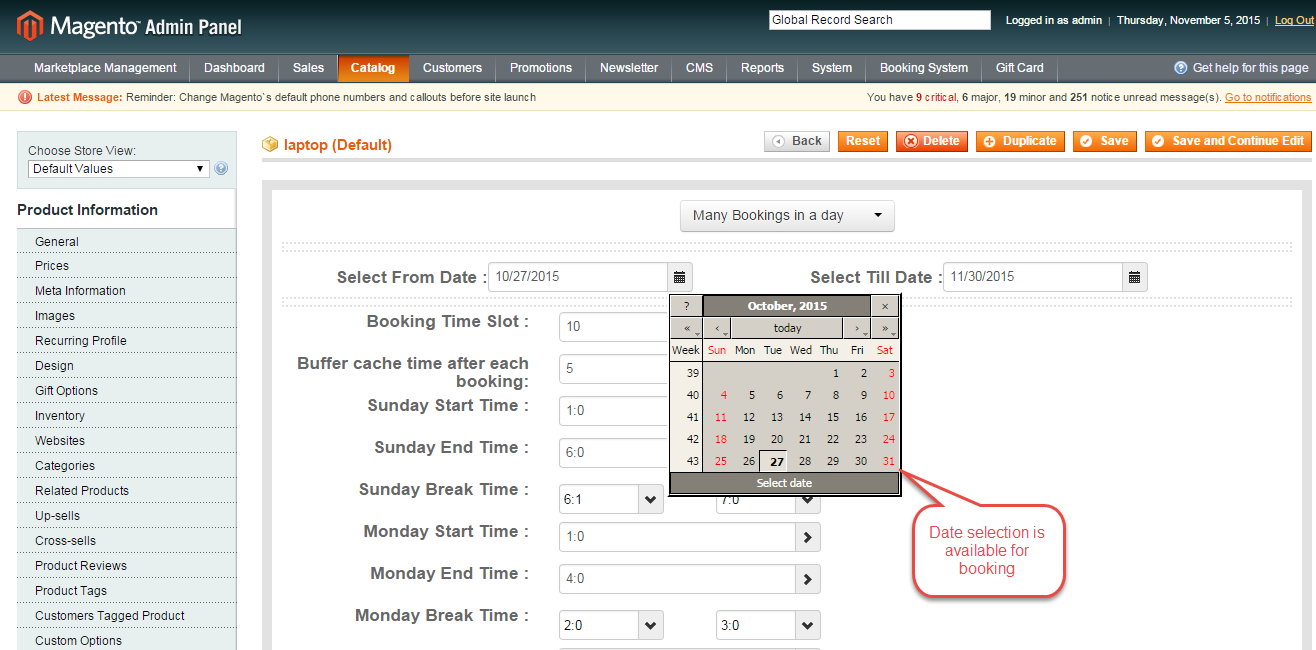The width and height of the screenshot is (1316, 650).
Task: Open the Newsletter menu
Action: coord(629,68)
